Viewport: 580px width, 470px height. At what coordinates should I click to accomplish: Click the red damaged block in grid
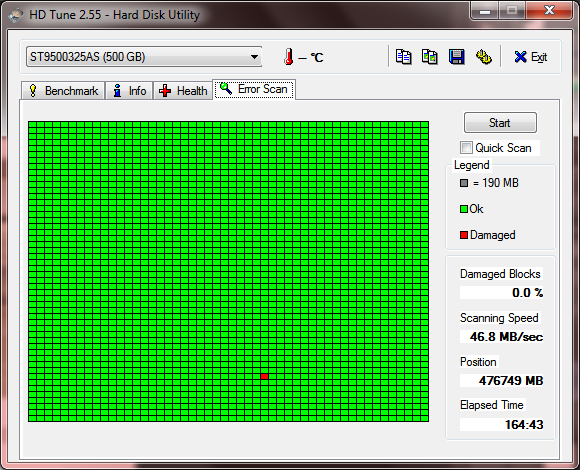[264, 376]
